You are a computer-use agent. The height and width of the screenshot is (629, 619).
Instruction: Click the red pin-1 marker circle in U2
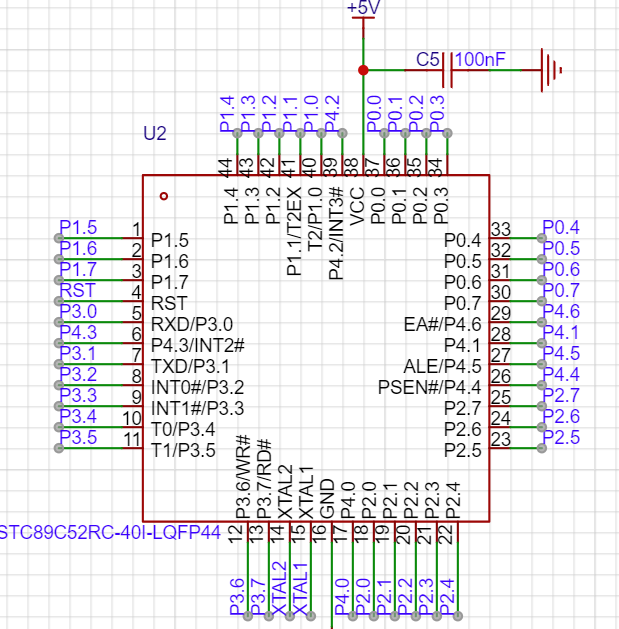164,196
